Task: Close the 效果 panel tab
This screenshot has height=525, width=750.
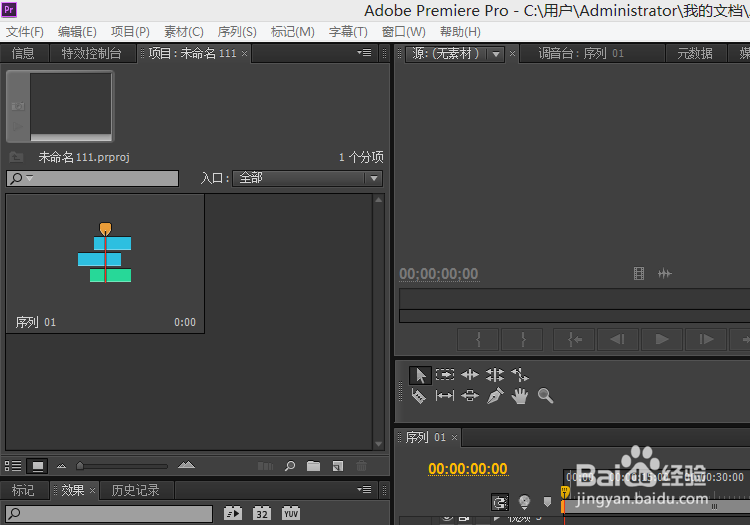Action: coord(92,490)
